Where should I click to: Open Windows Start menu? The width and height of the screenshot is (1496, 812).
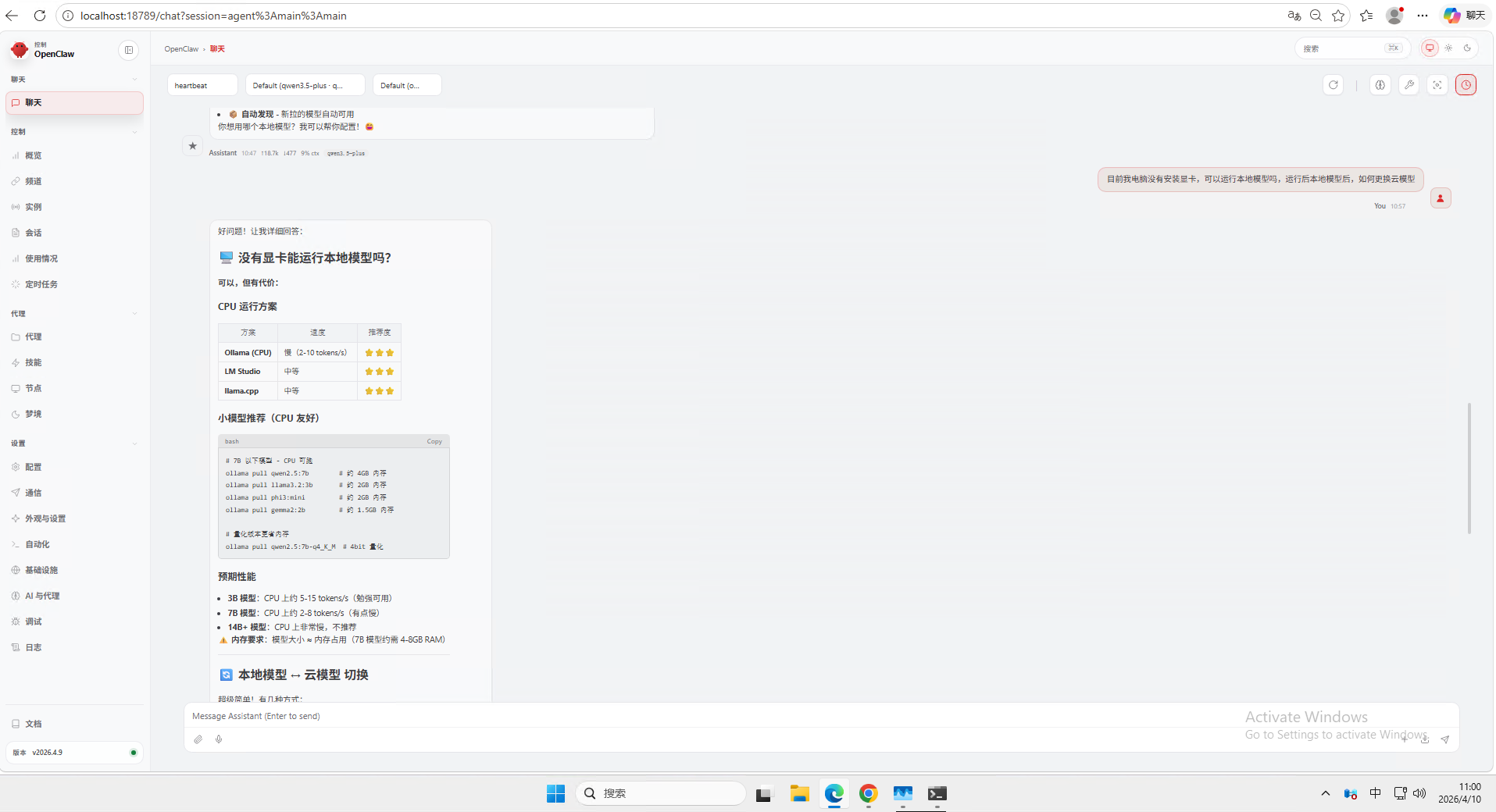(555, 793)
